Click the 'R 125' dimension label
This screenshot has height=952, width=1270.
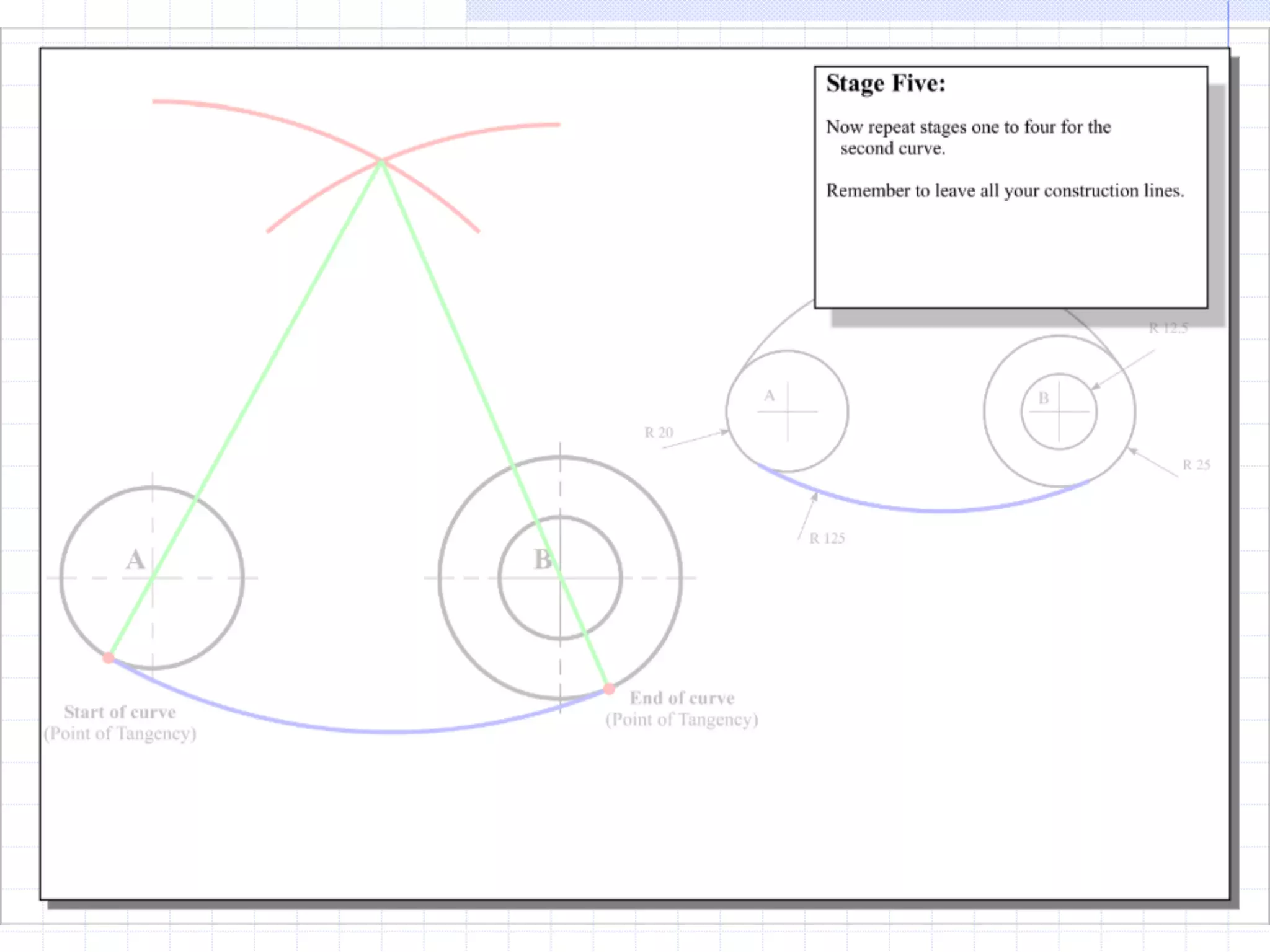point(827,538)
